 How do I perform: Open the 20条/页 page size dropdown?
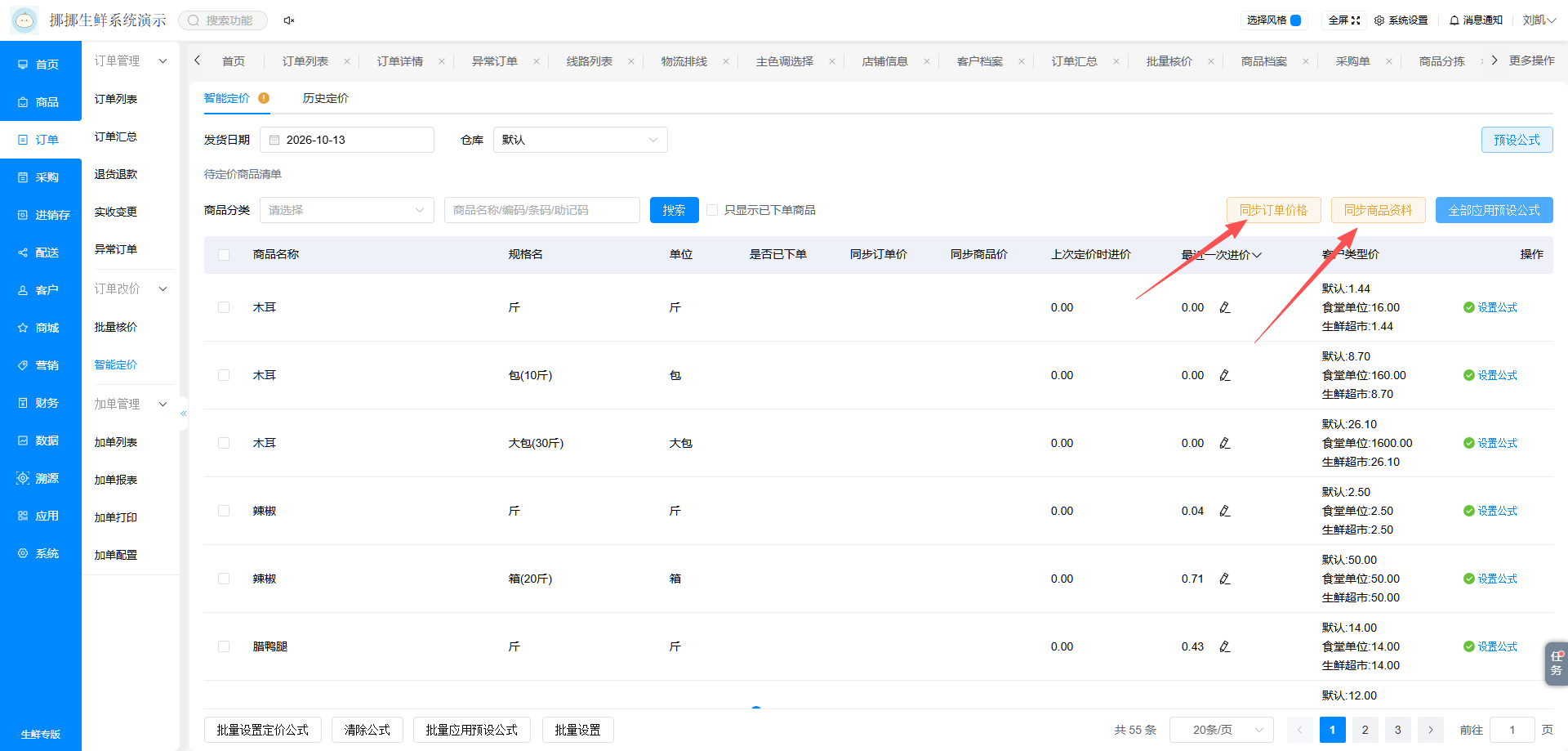pyautogui.click(x=1222, y=730)
